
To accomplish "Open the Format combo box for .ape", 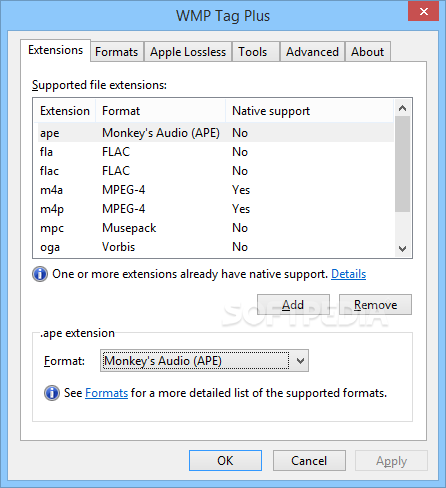I will [204, 361].
